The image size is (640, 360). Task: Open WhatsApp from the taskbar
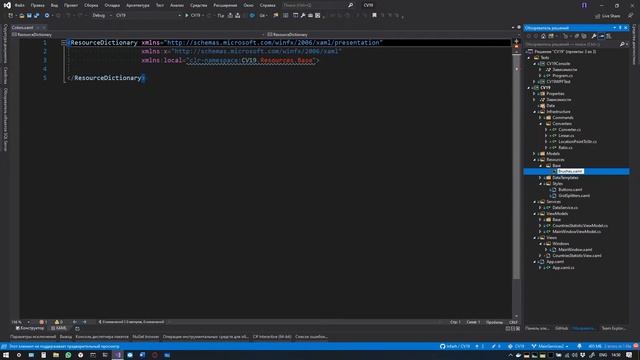click(68, 355)
